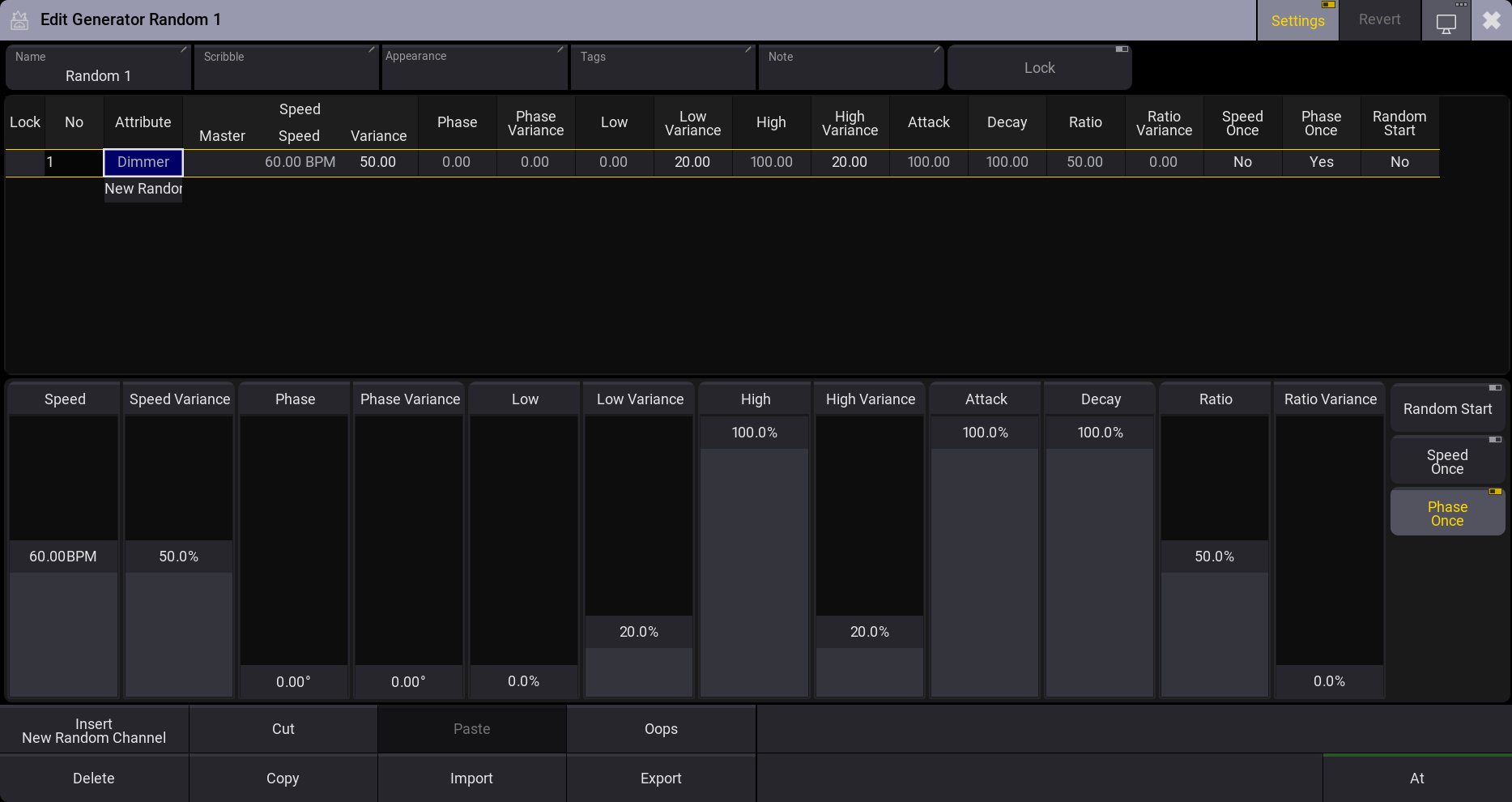This screenshot has height=802, width=1512.
Task: Click the Oops button
Action: pyautogui.click(x=661, y=729)
